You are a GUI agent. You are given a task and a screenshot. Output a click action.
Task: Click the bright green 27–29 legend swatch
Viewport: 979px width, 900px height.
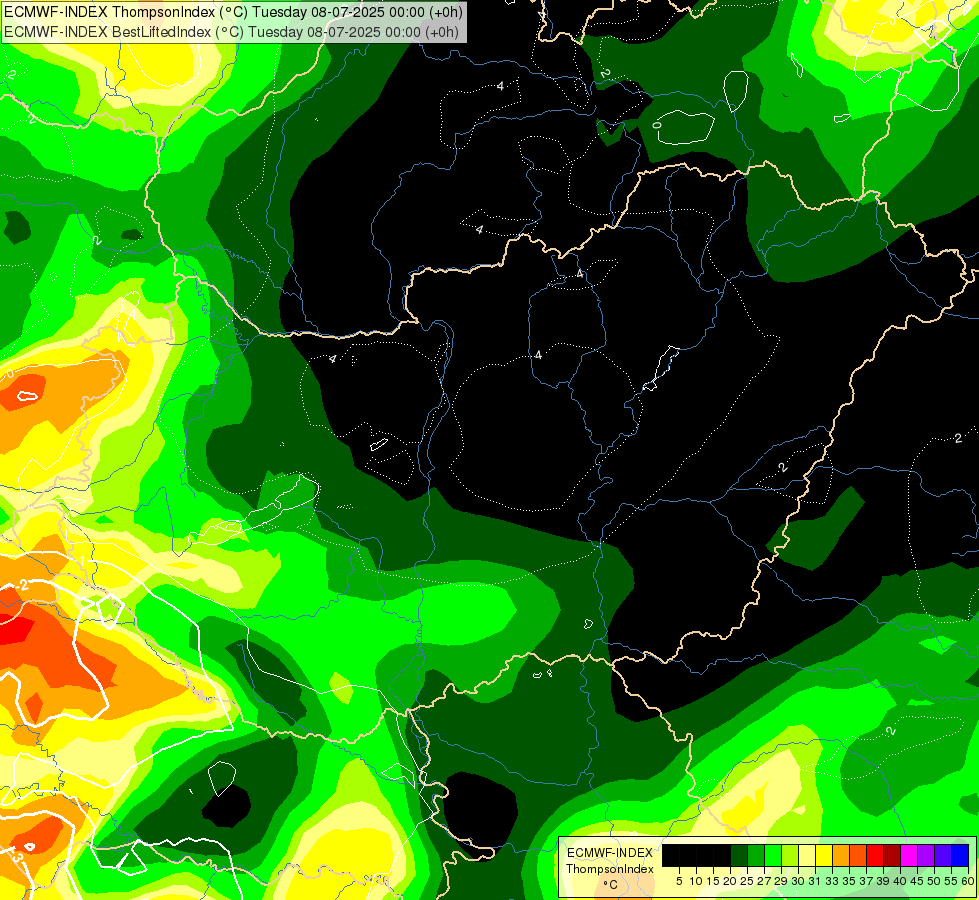[773, 855]
